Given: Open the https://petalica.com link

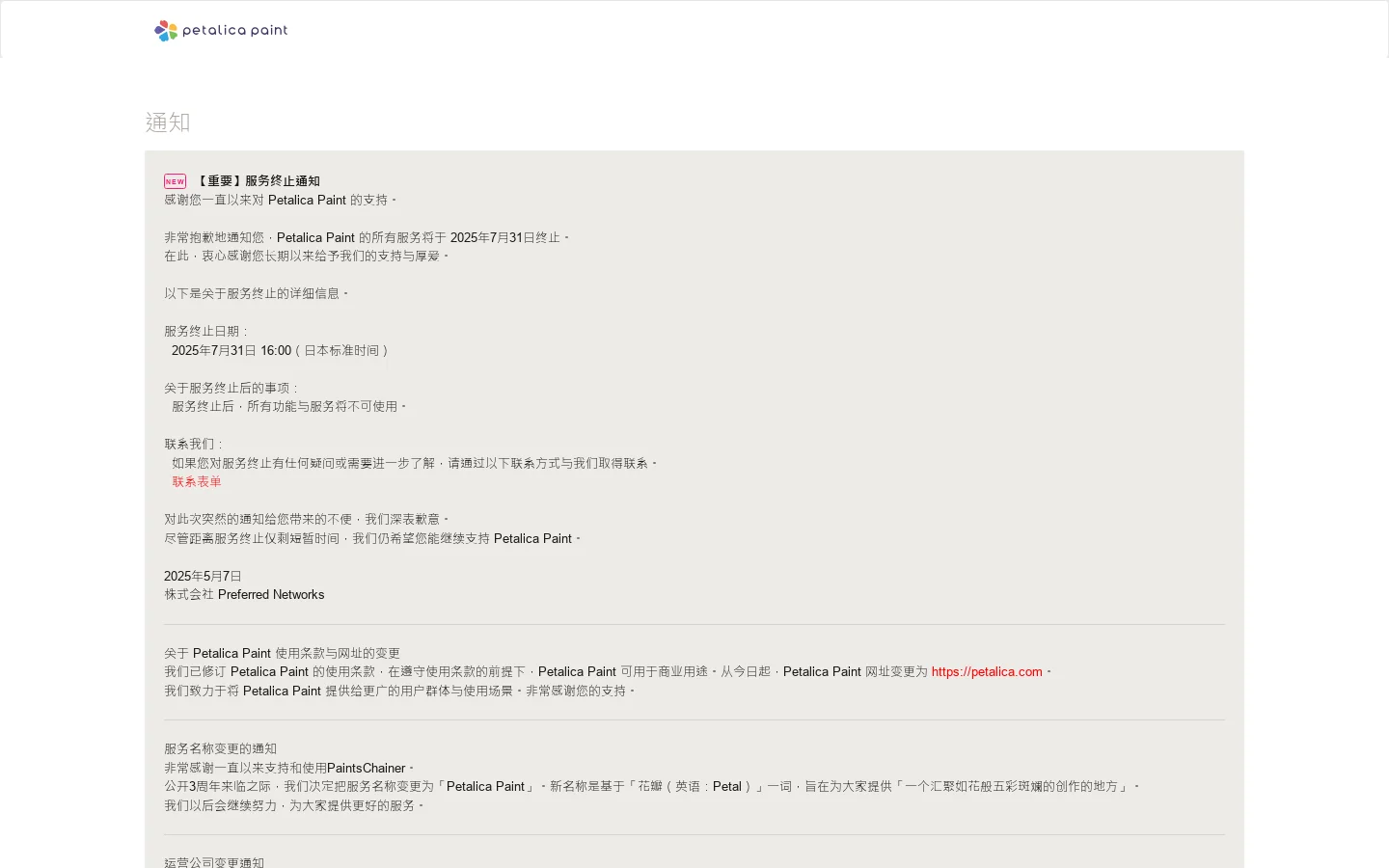Looking at the screenshot, I should [987, 672].
